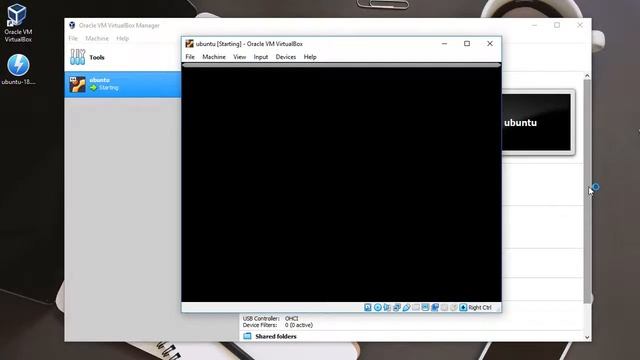Click the Shared folders section icon
Screen dimensions: 640x360
pyautogui.click(x=247, y=336)
